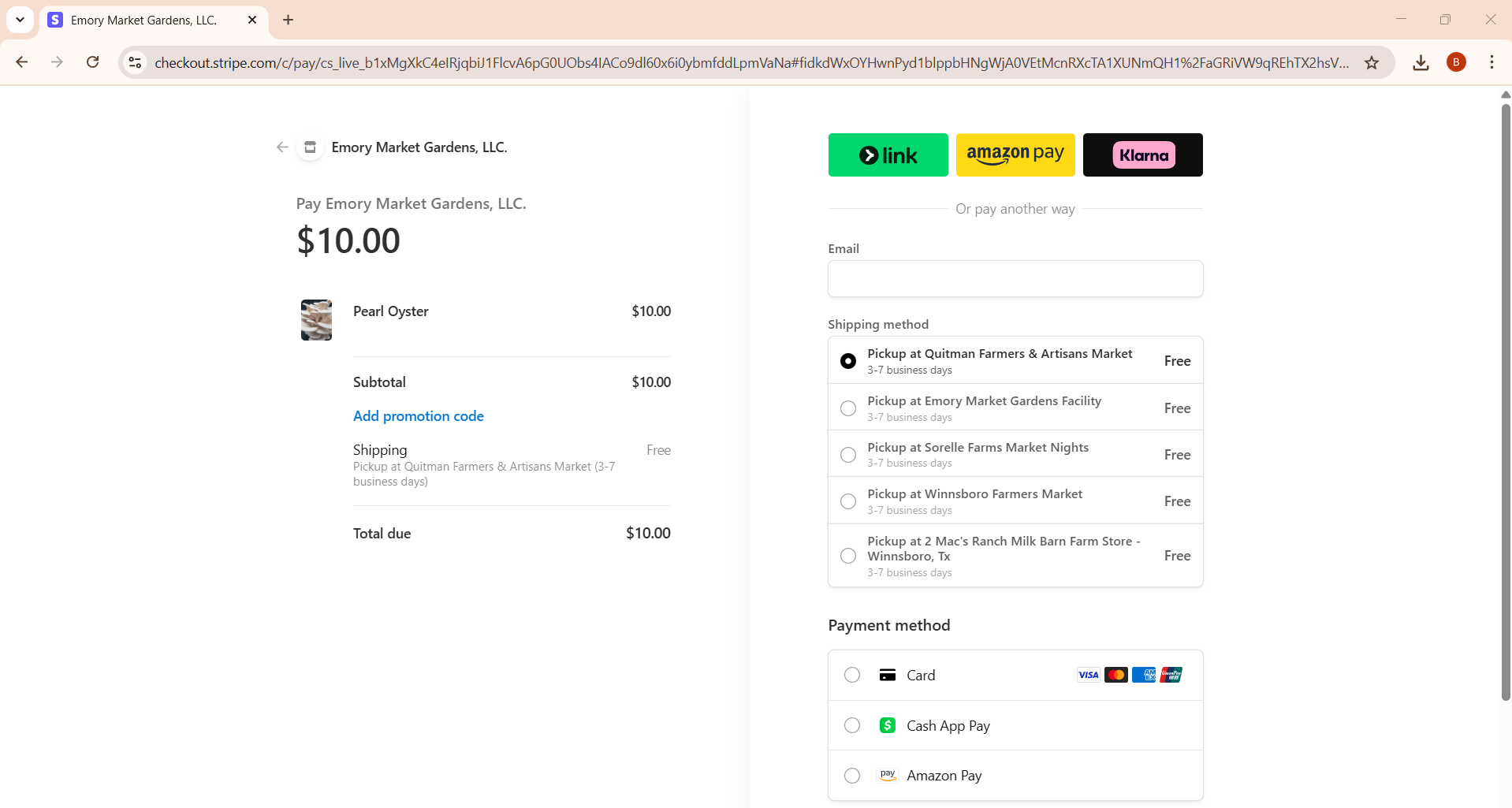Pay with the Klarna button
The image size is (1512, 808).
[1142, 155]
